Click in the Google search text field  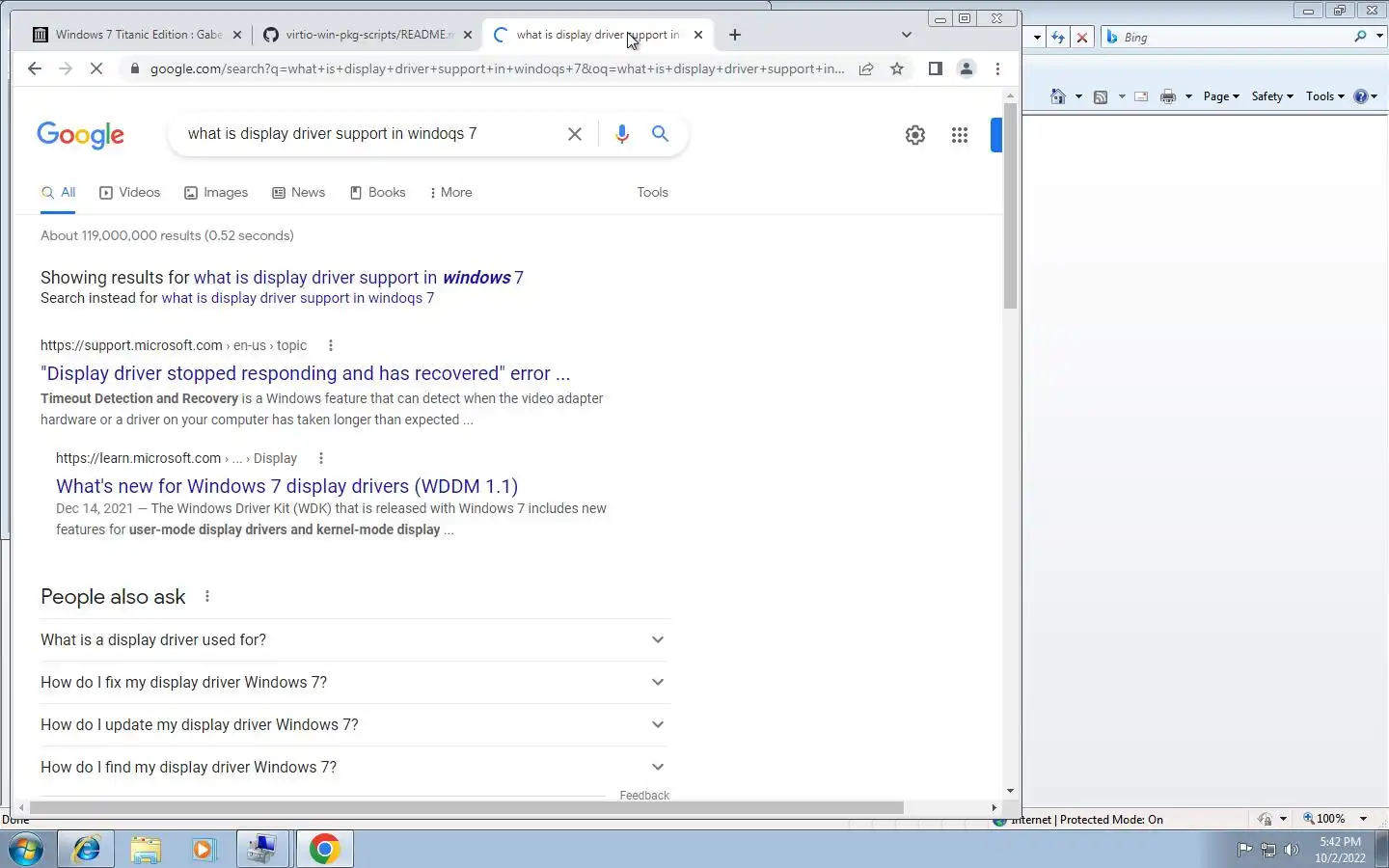click(367, 134)
